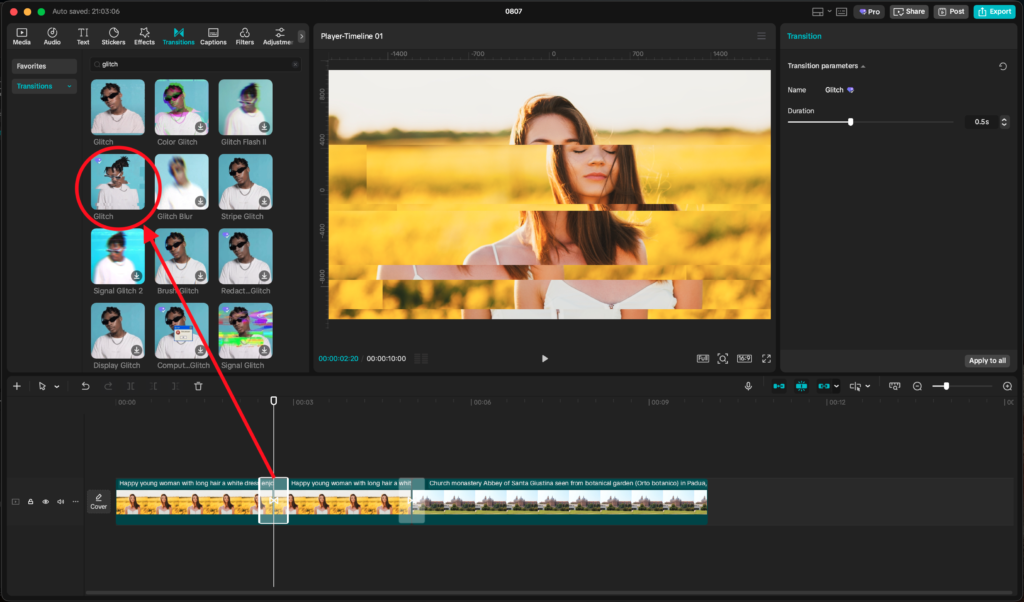Zoom out the timeline
1024x602 pixels.
917,386
